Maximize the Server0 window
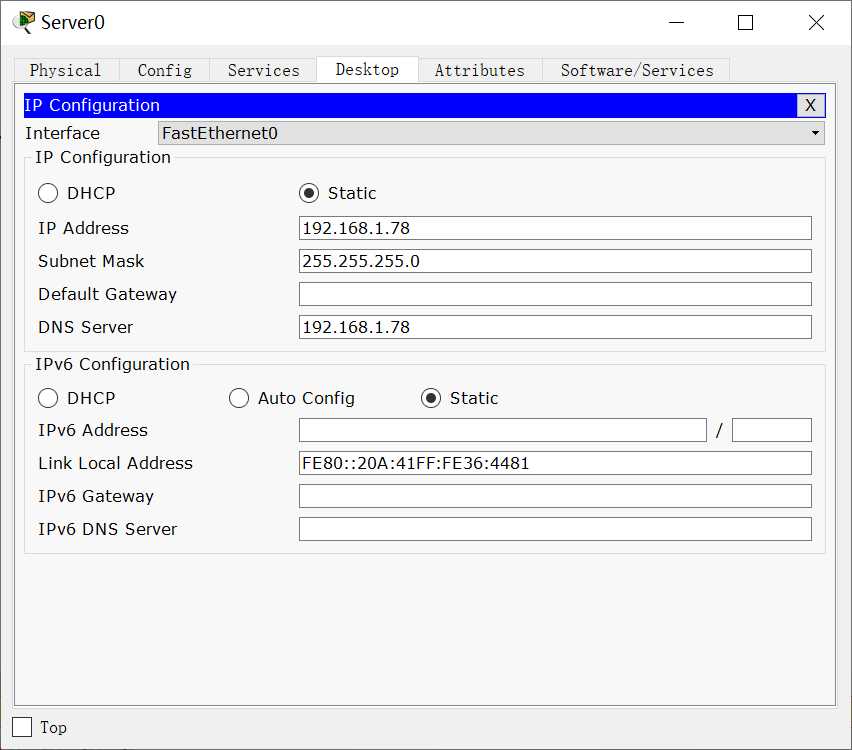852x750 pixels. pos(746,22)
